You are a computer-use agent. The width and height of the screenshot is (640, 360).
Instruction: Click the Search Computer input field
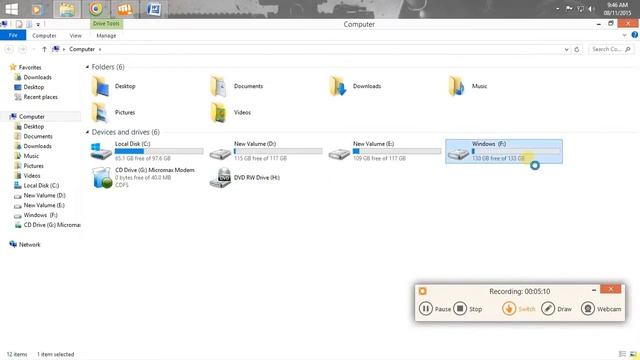coord(611,49)
